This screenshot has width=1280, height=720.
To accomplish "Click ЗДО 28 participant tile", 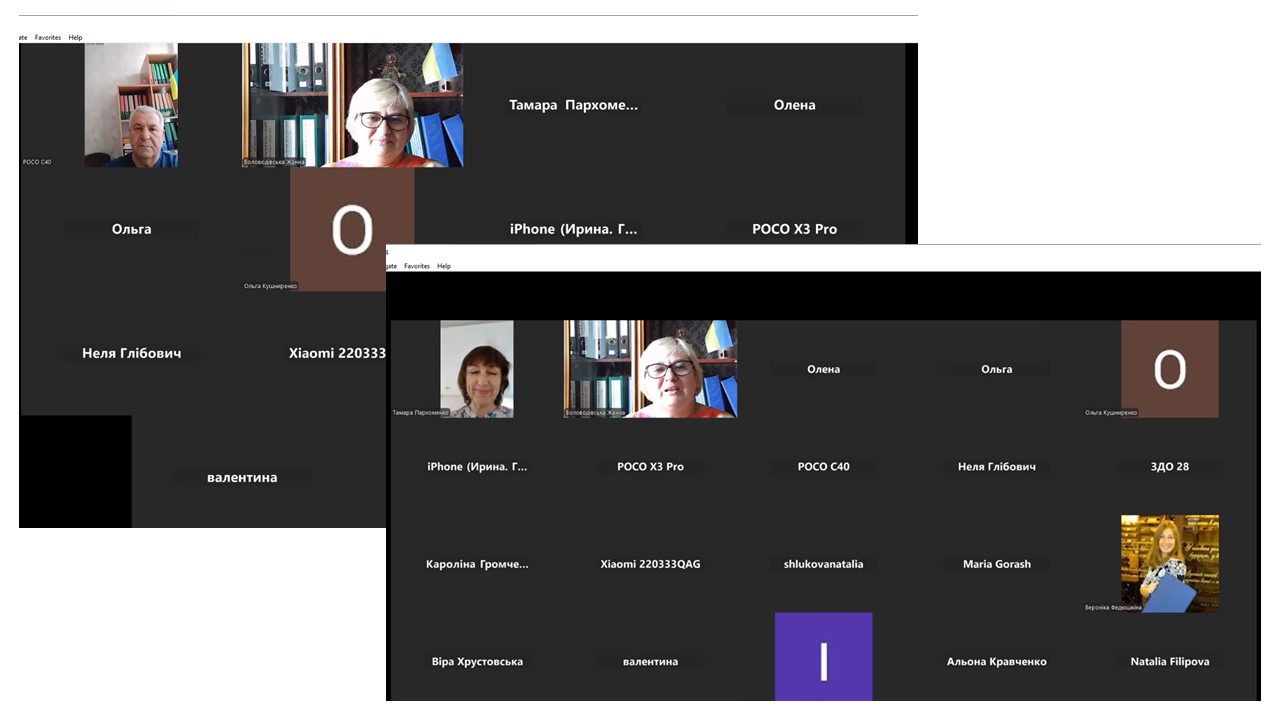I will click(1170, 467).
